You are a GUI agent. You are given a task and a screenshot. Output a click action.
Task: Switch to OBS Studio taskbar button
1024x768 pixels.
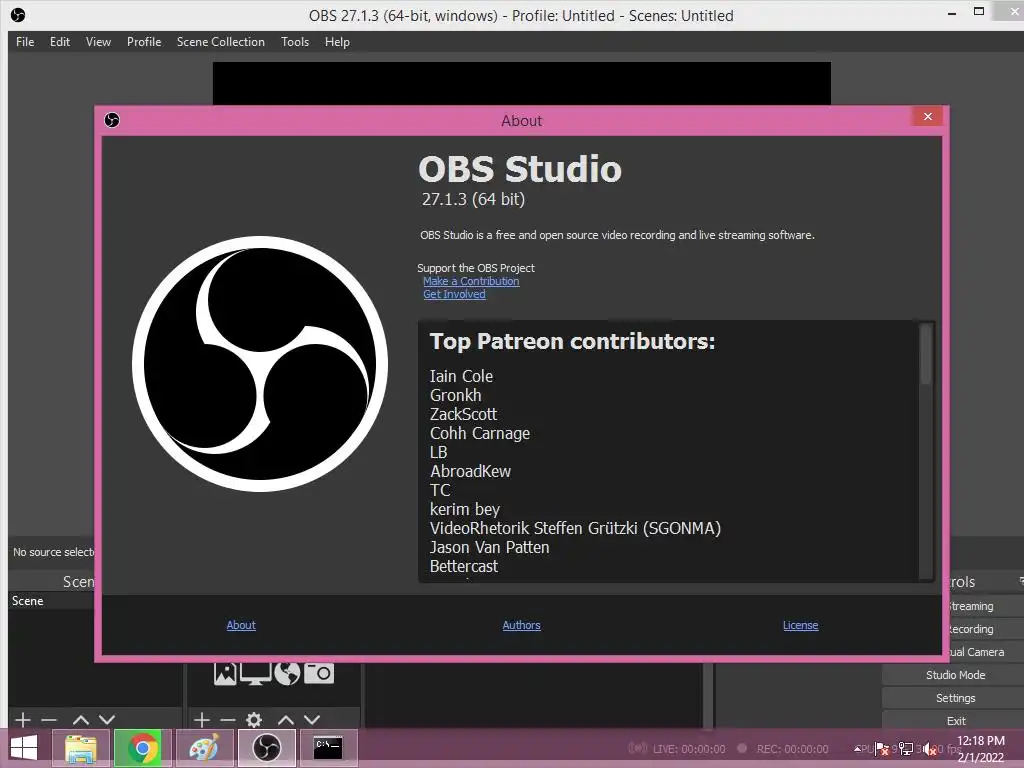(266, 748)
